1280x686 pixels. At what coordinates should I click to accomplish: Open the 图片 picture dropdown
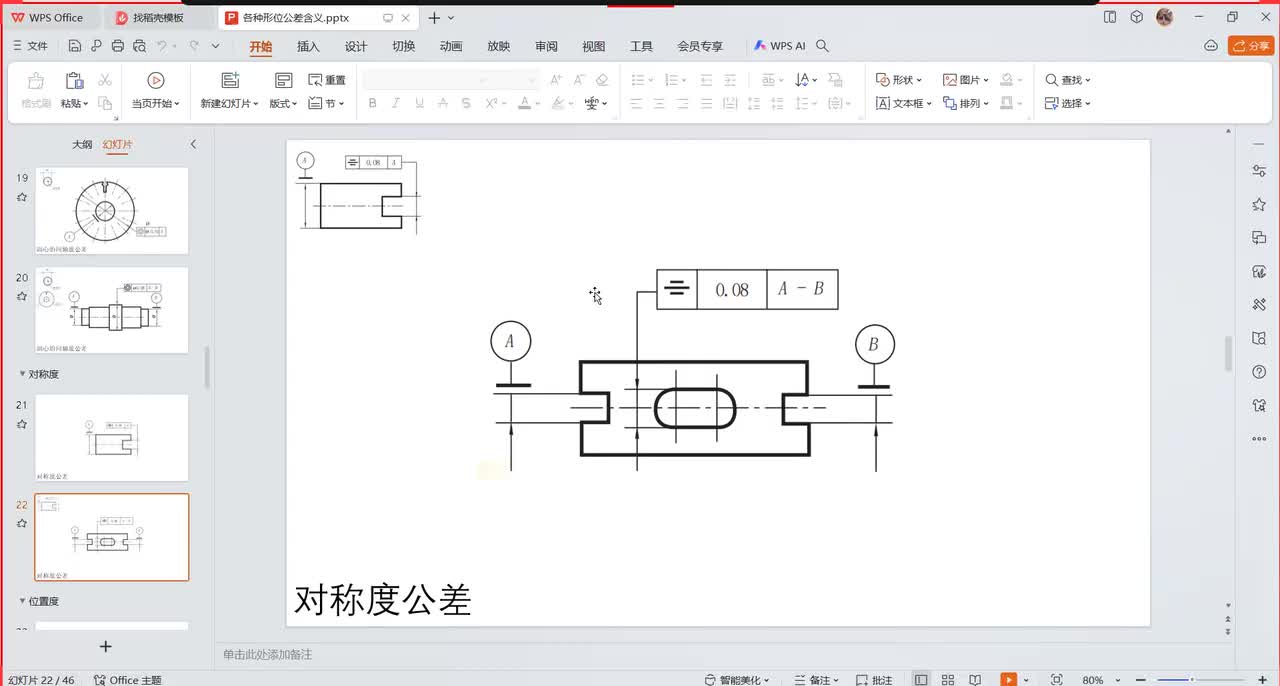(x=966, y=80)
